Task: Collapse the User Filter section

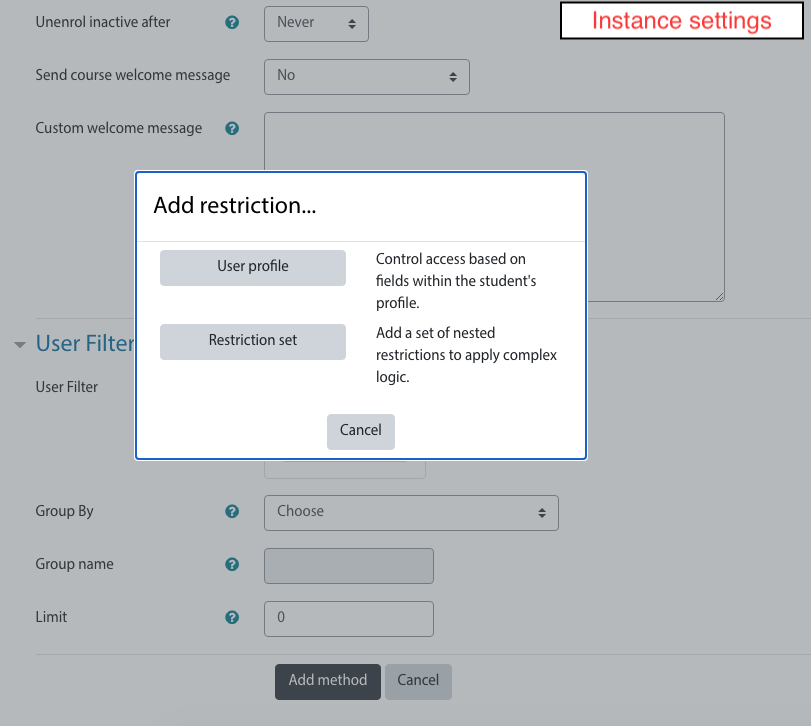Action: [x=20, y=344]
